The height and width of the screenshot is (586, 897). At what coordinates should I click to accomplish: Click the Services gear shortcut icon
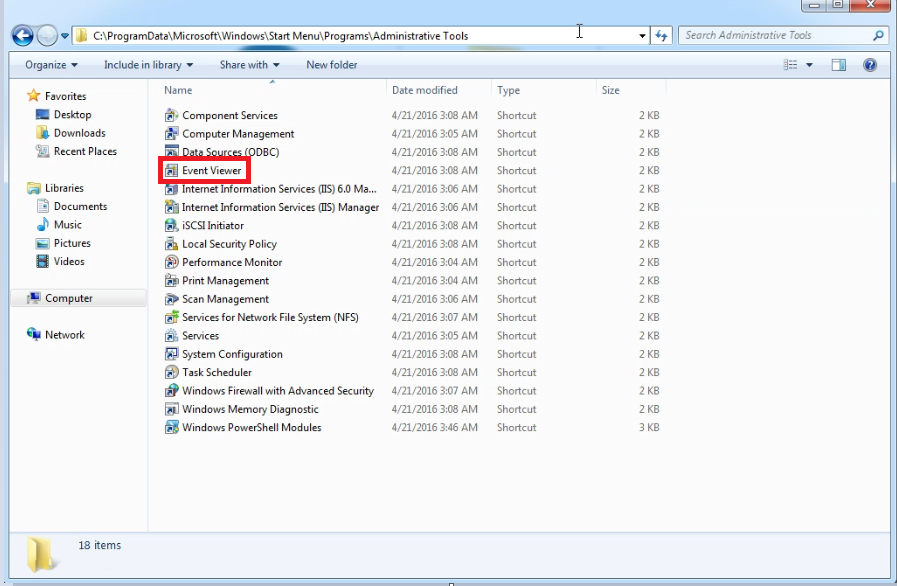(171, 335)
